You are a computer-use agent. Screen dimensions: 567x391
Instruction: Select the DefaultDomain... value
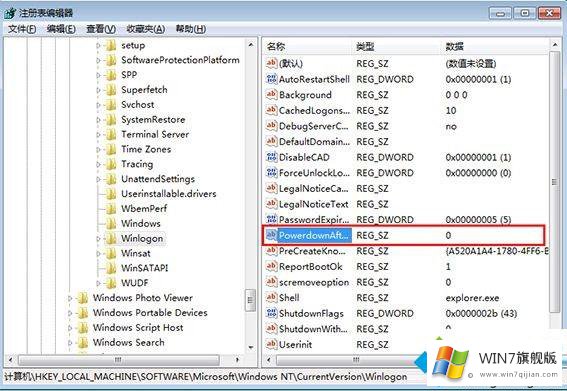click(314, 141)
